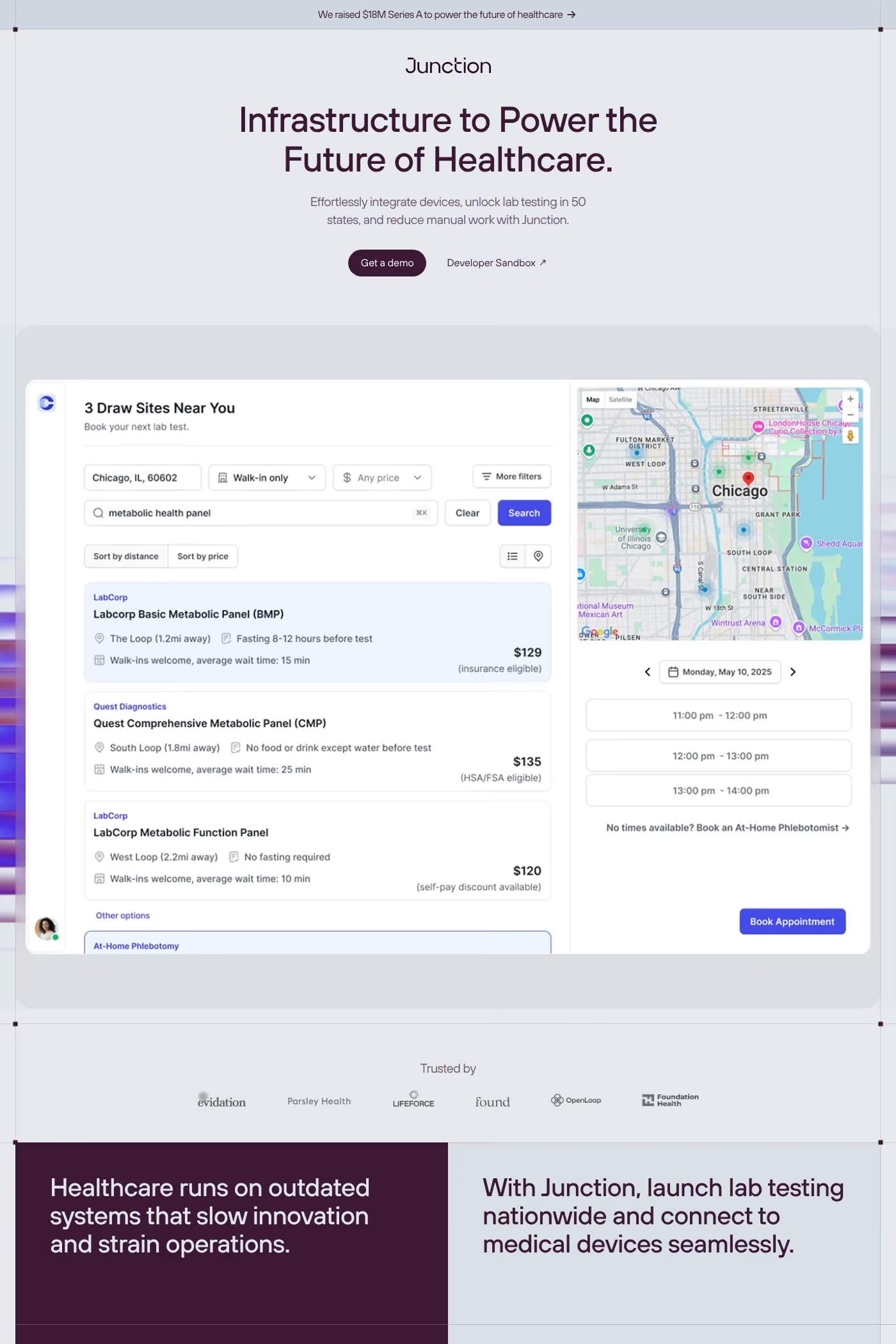
Task: Open the Developer Sandbox link
Action: [x=496, y=263]
